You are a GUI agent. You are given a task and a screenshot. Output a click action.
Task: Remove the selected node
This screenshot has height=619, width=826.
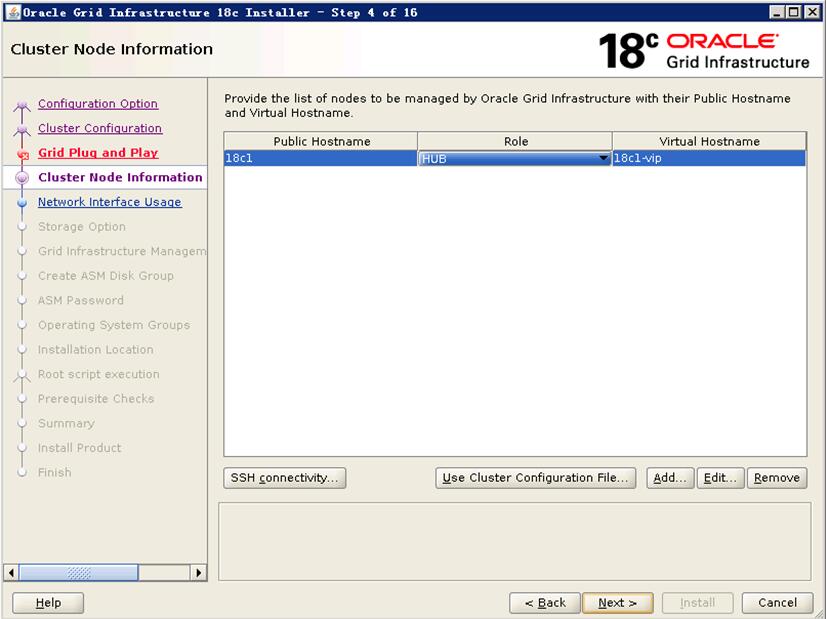[x=776, y=478]
